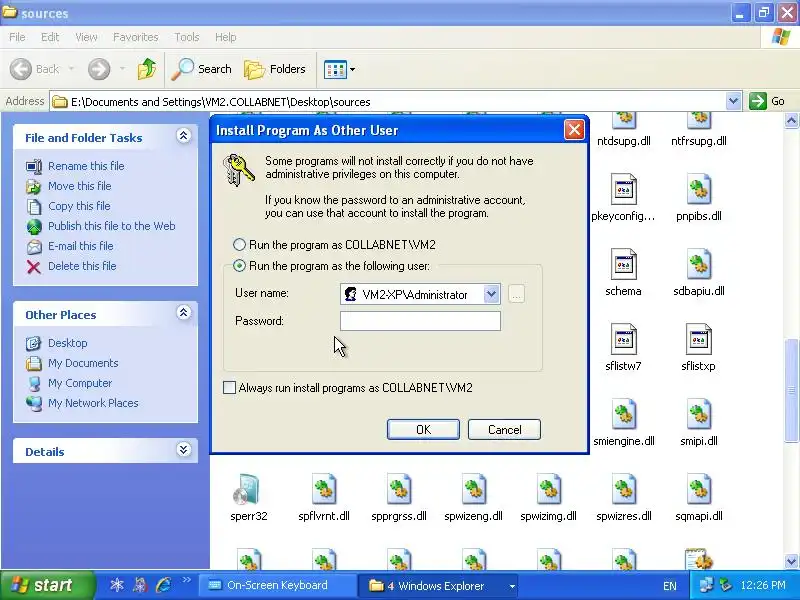Select the pnpibs.dll file icon
This screenshot has height=600, width=800.
coord(698,190)
